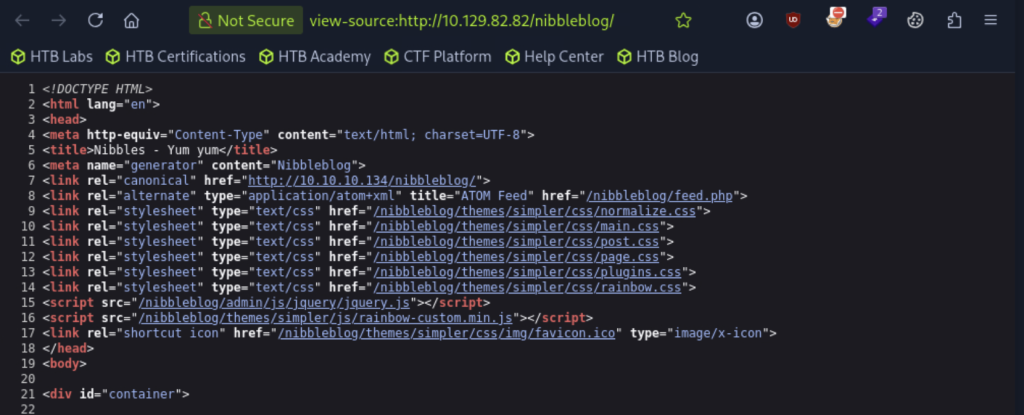This screenshot has width=1024, height=415.
Task: Open the favicon.ico link
Action: [x=447, y=333]
